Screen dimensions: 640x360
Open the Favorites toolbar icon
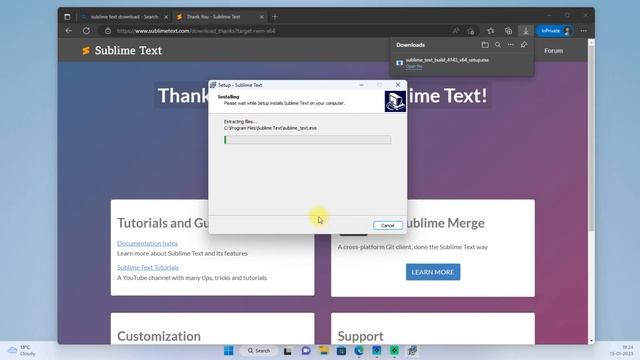click(x=491, y=31)
